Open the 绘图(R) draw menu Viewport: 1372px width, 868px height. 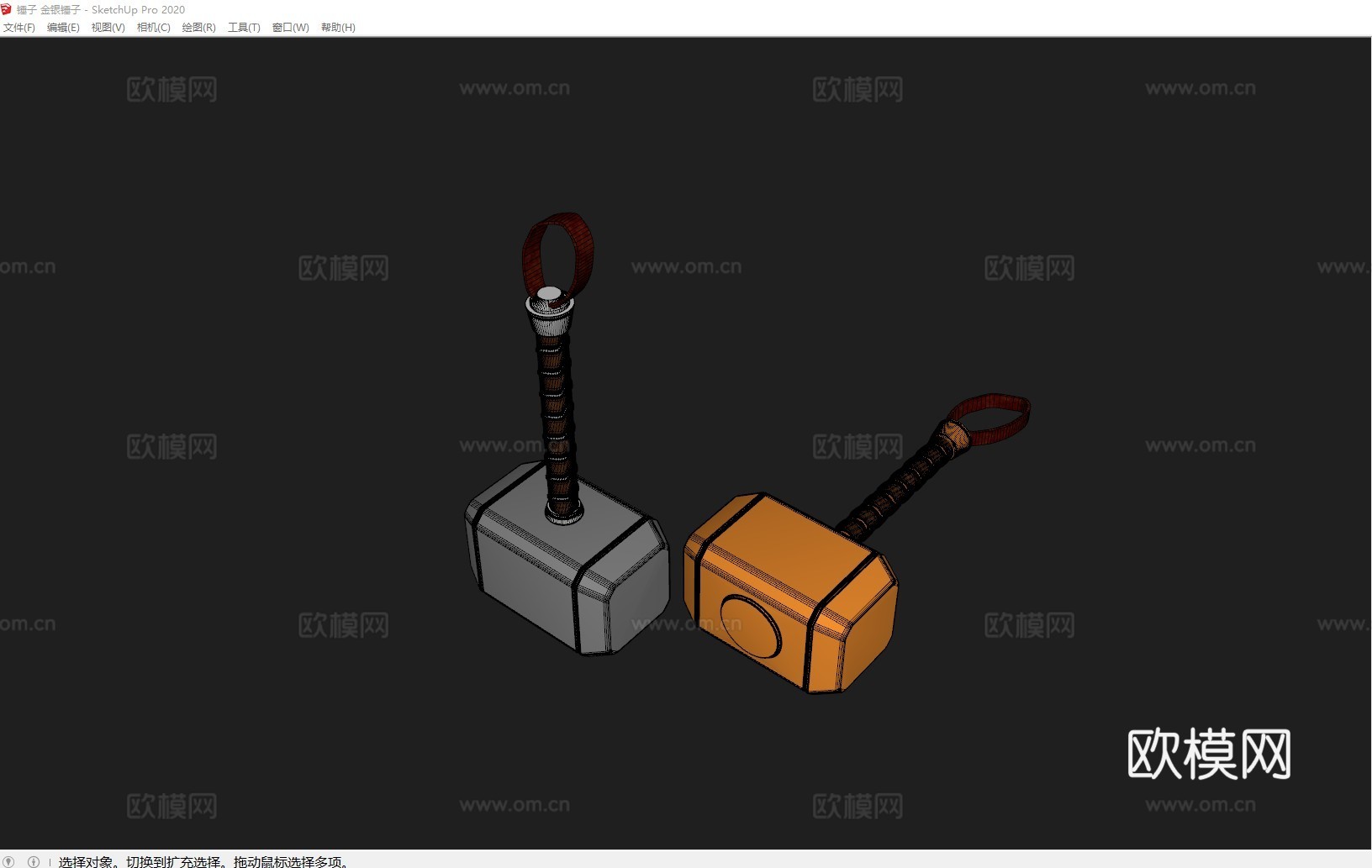[199, 28]
